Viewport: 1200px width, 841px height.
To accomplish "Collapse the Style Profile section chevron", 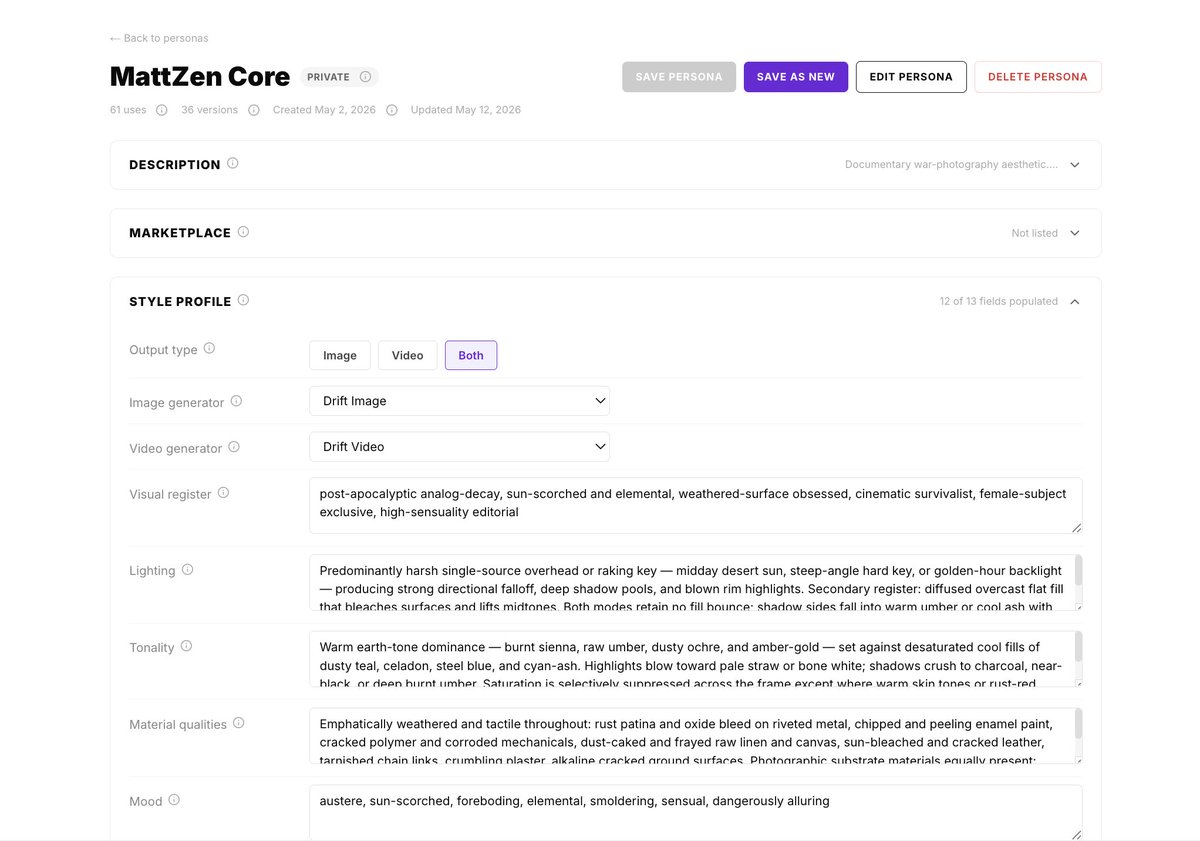I will point(1075,301).
